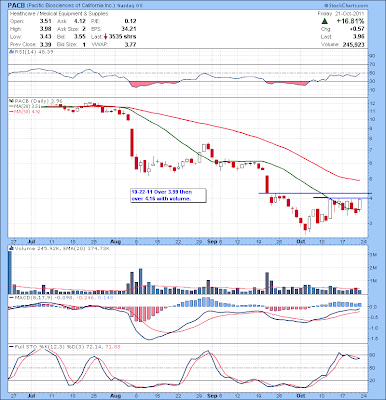This screenshot has width=386, height=400.
Task: Click the tallest volume bar at far left
Action: [10, 272]
